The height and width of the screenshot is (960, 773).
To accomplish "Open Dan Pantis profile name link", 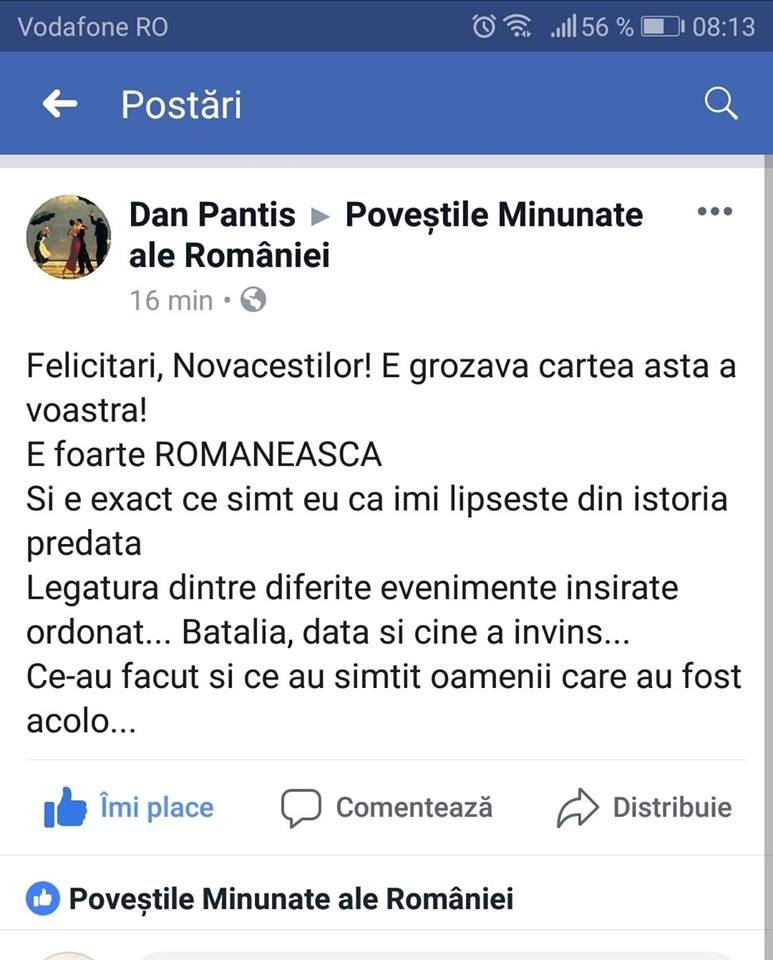I will 212,214.
